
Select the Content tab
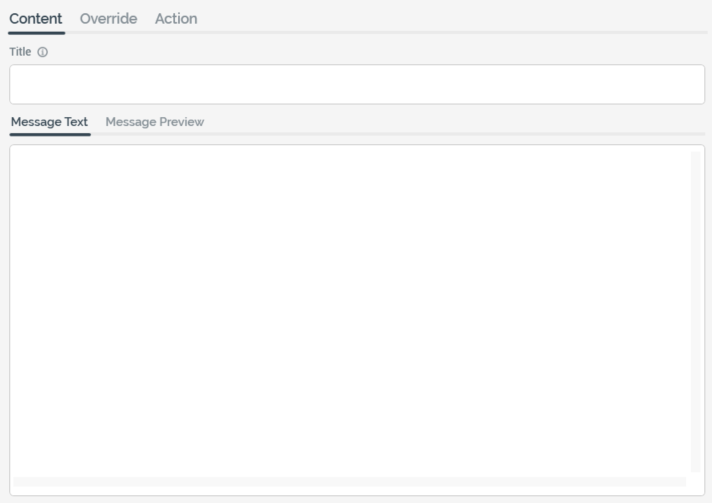[36, 18]
